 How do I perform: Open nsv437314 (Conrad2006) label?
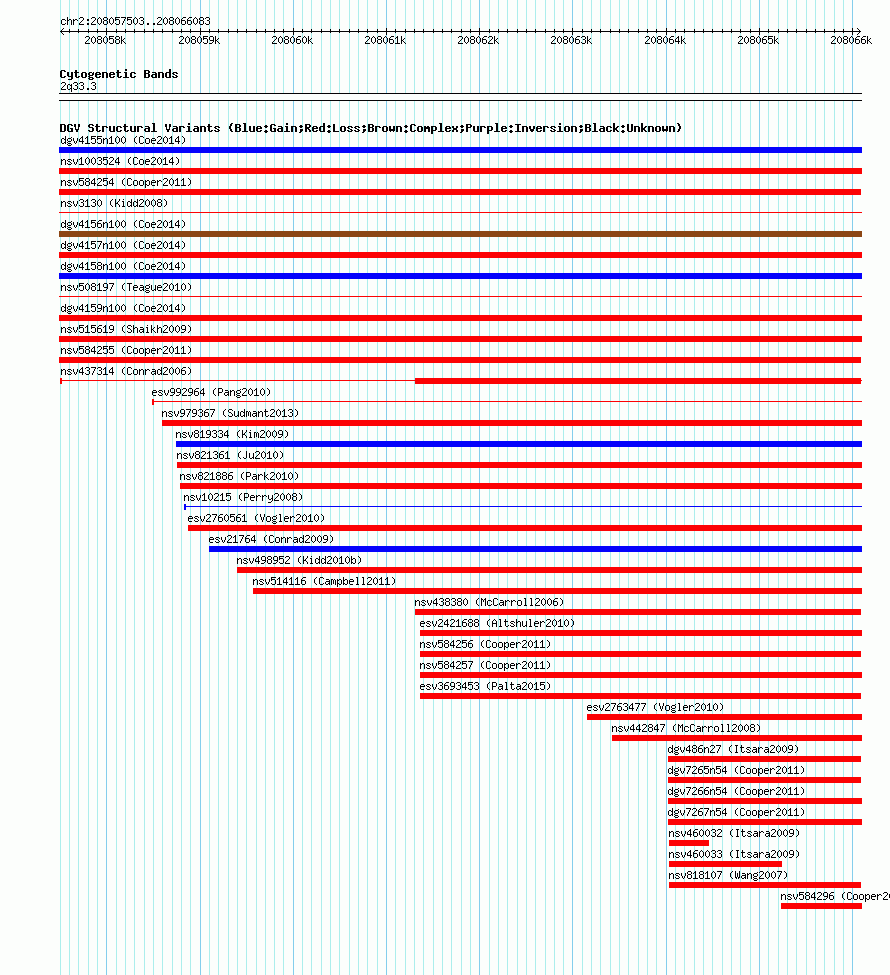pyautogui.click(x=126, y=372)
